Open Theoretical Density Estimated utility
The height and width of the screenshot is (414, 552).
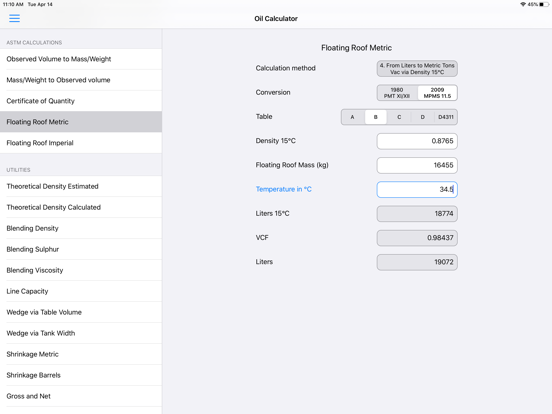(x=81, y=186)
